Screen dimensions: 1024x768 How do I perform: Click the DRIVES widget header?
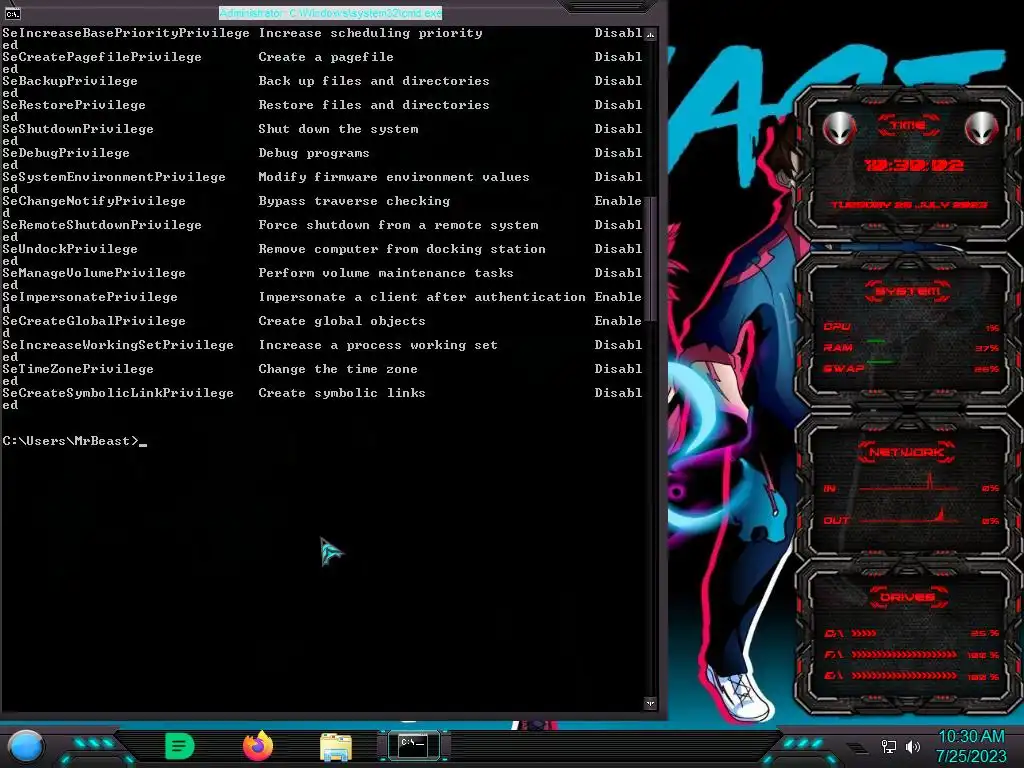click(907, 597)
